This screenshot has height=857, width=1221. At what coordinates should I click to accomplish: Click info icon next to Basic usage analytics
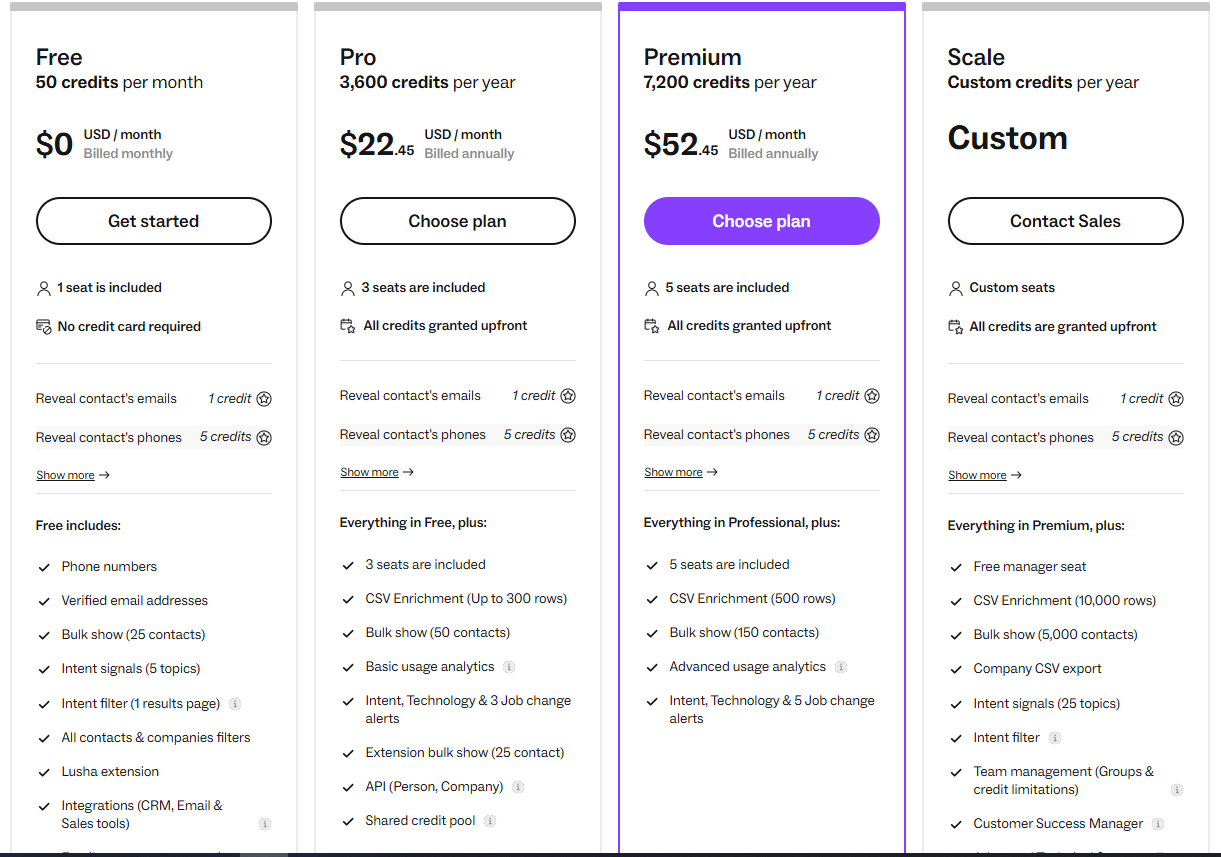click(509, 667)
